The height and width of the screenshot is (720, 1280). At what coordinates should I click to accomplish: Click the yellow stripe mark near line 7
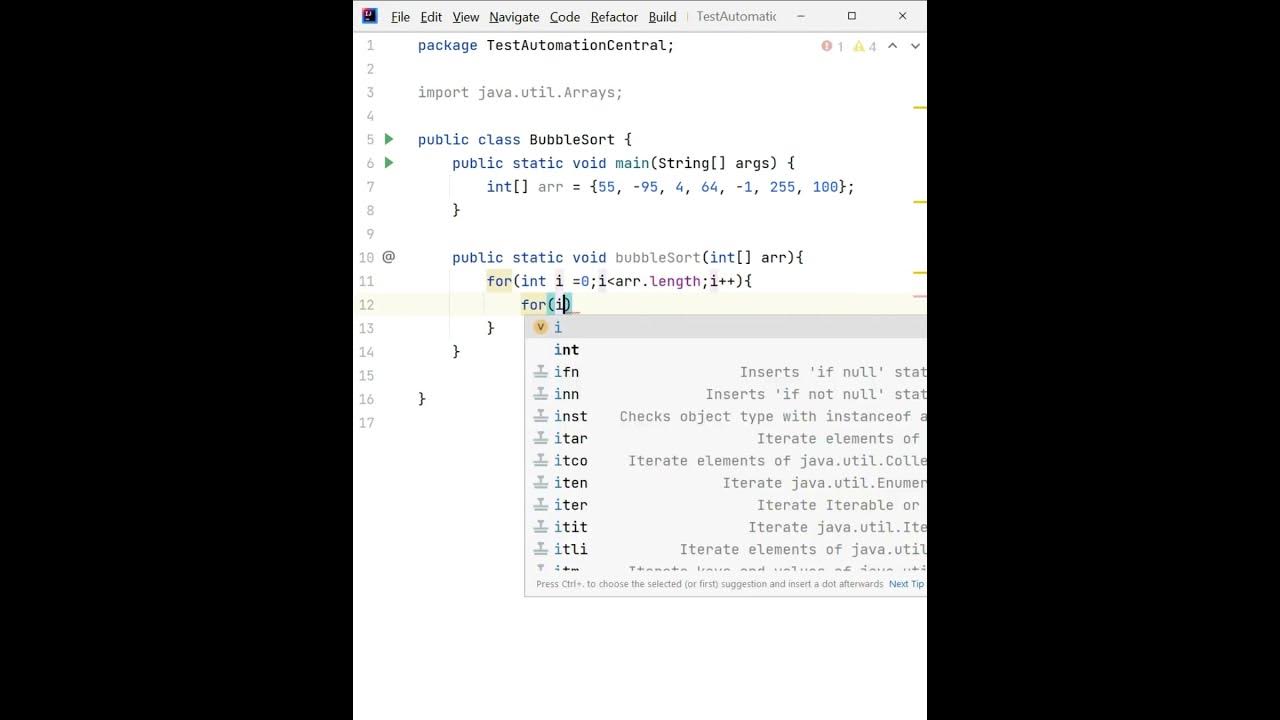(920, 202)
